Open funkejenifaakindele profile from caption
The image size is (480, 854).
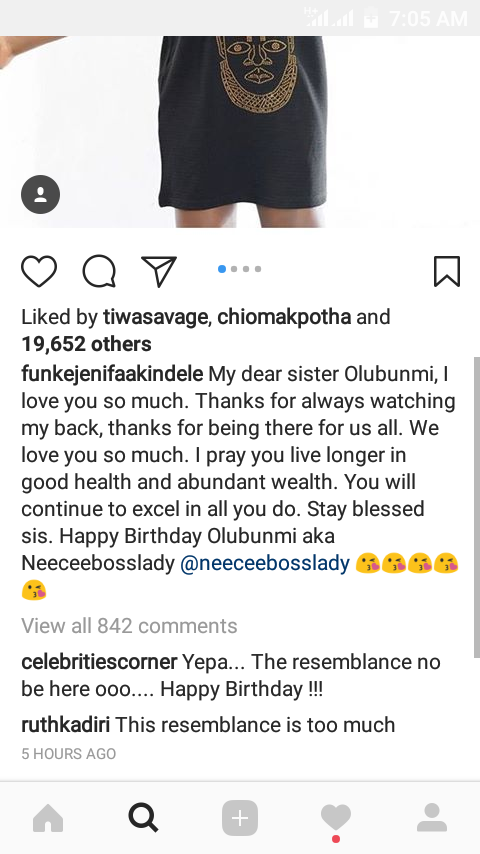pyautogui.click(x=112, y=374)
